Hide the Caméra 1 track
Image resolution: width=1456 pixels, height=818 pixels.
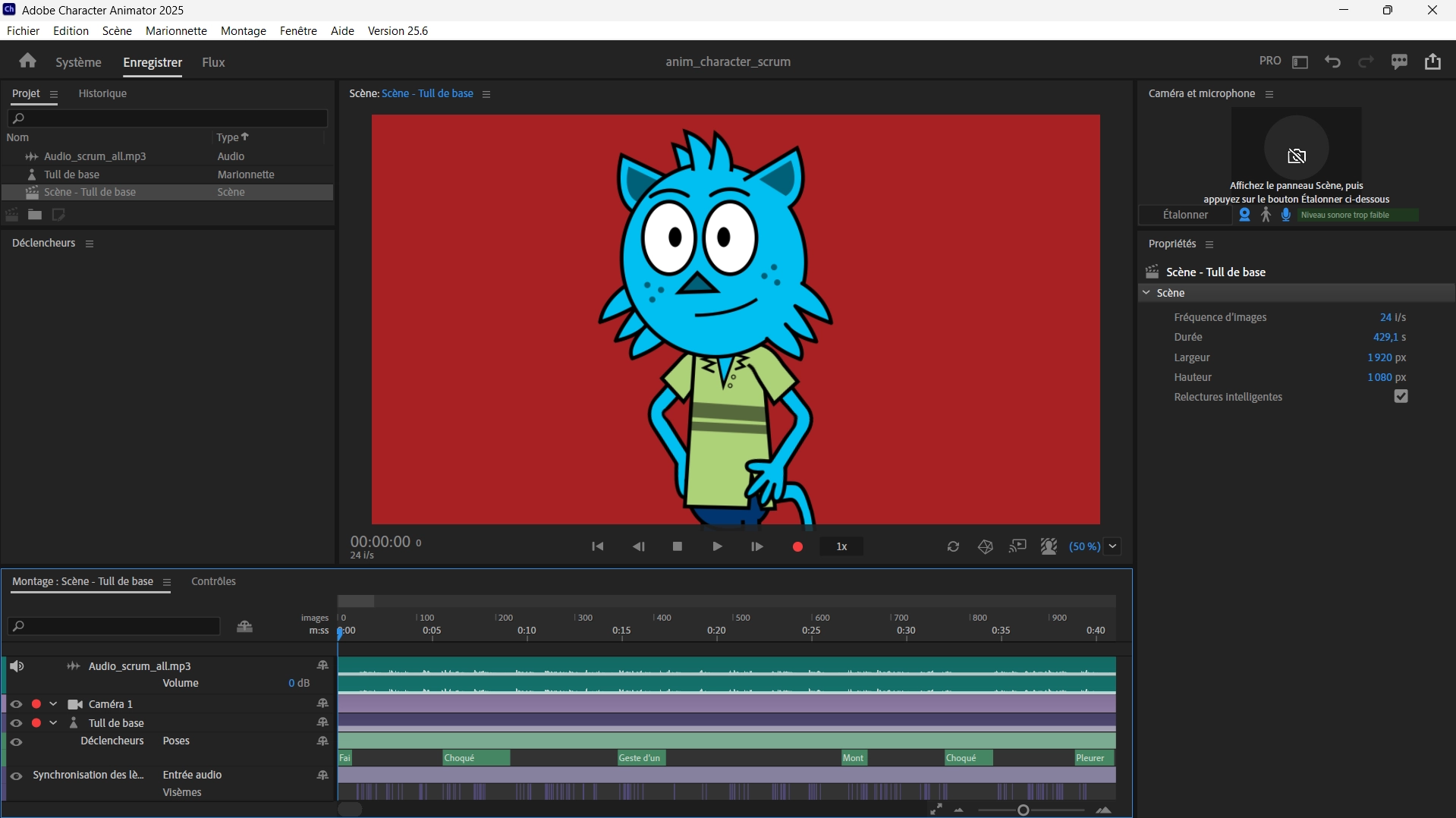16,703
